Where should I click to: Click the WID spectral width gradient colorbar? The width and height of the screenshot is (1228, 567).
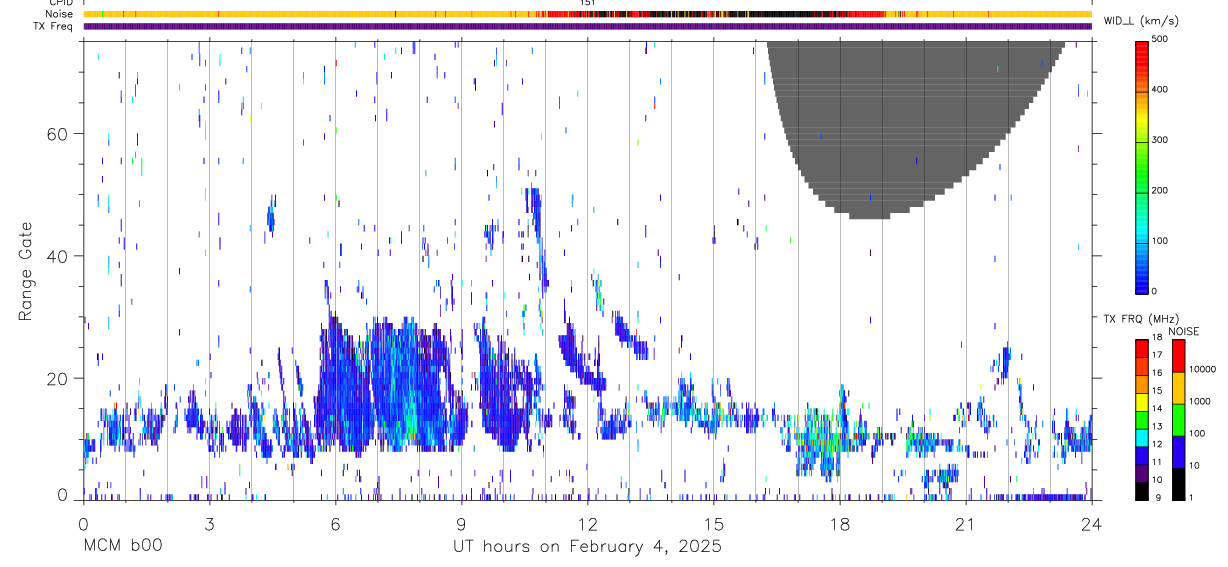(x=1141, y=166)
